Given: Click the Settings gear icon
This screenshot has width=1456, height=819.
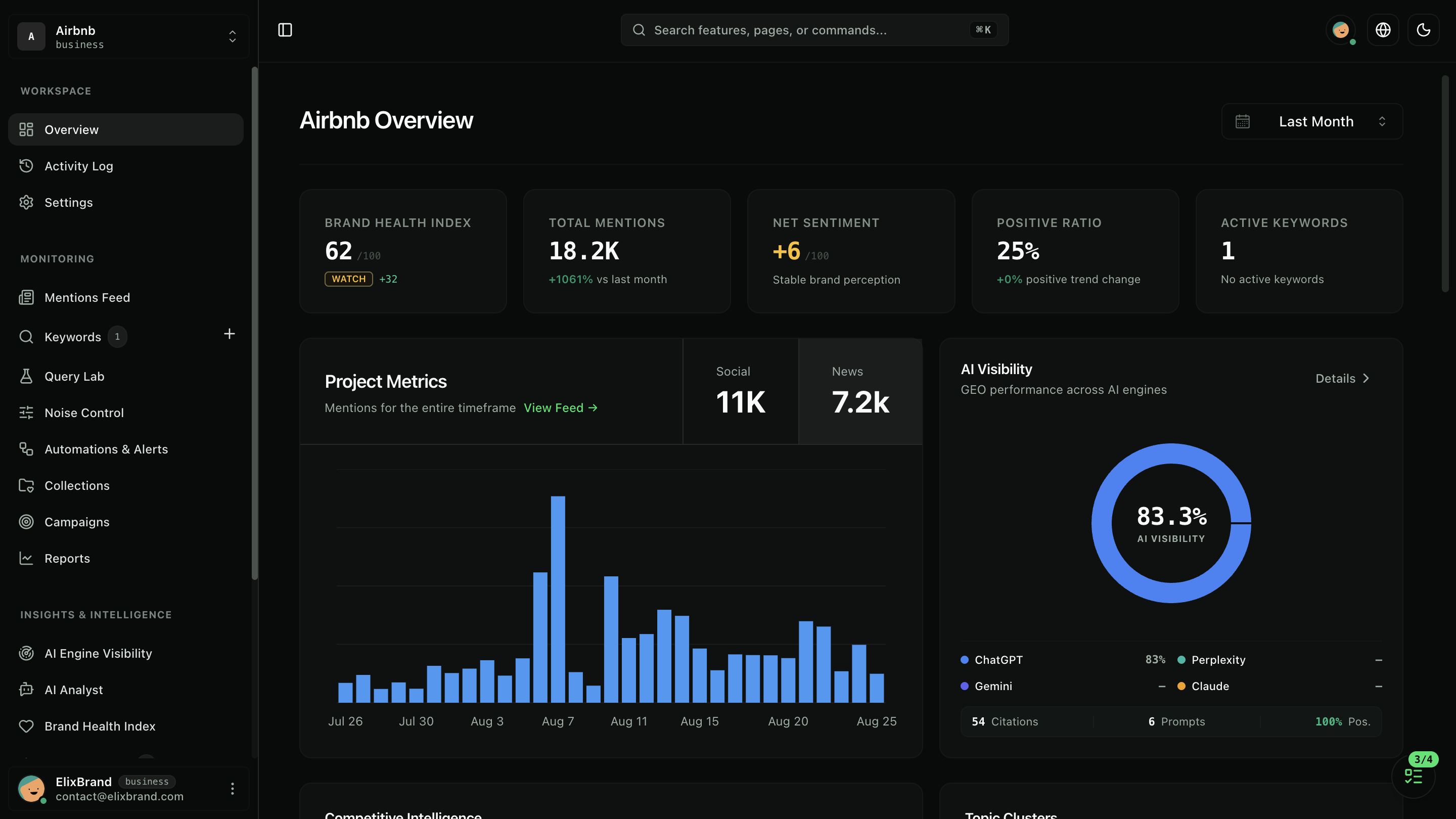Looking at the screenshot, I should [26, 202].
